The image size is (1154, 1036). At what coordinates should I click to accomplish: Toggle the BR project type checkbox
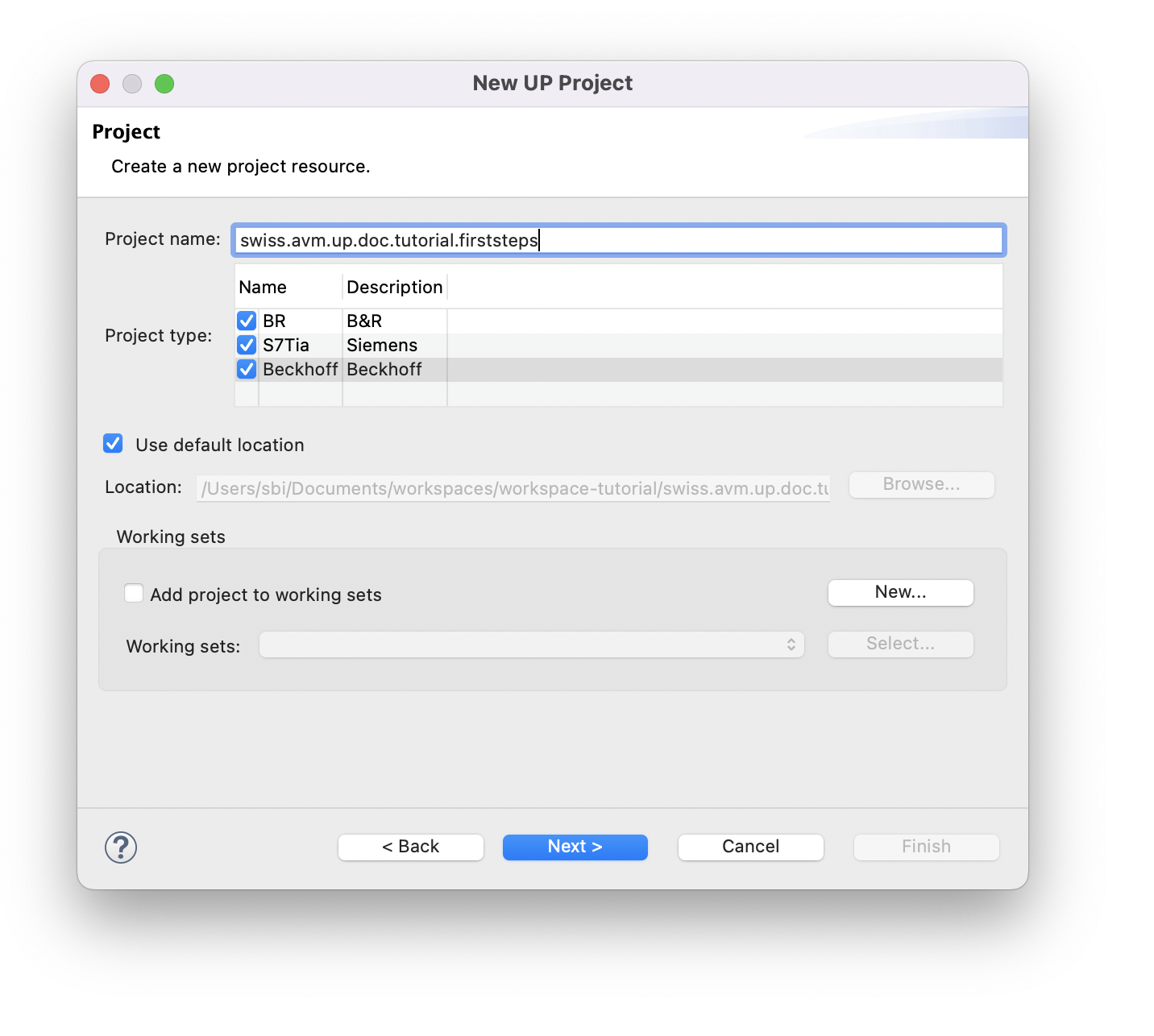[x=247, y=321]
